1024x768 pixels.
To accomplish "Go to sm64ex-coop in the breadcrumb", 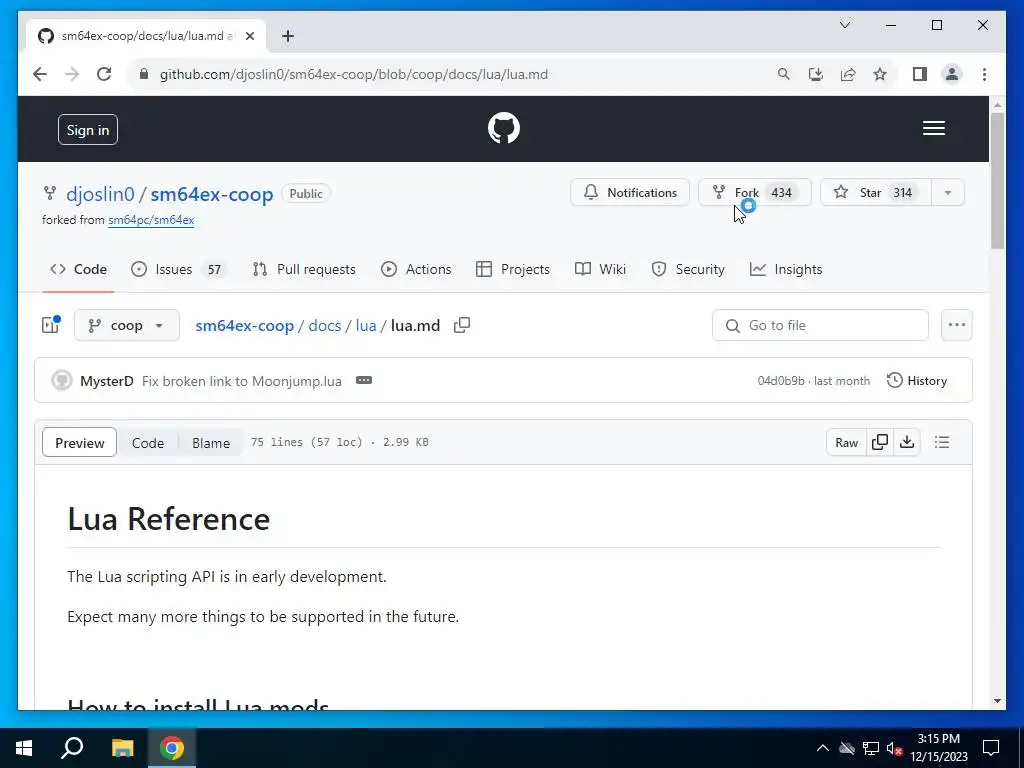I will tap(244, 325).
